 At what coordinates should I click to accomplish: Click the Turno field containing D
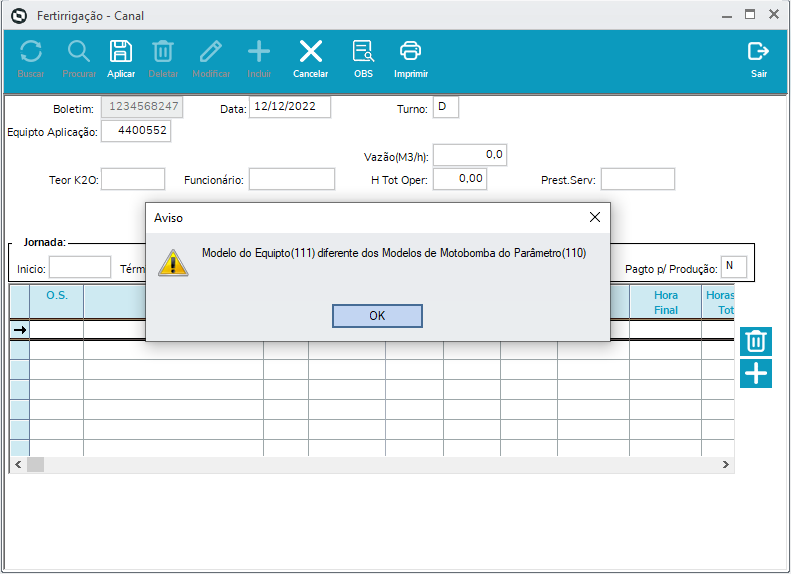(x=446, y=107)
